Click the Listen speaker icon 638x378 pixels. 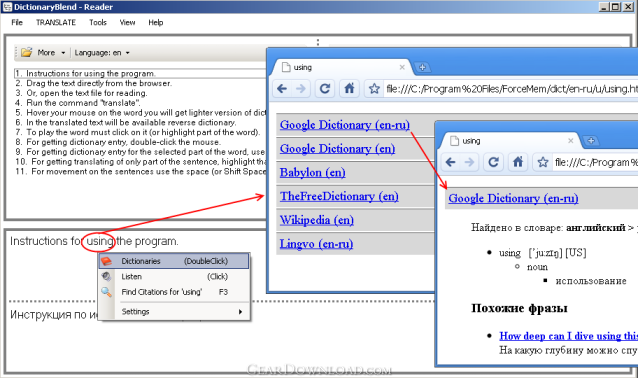tap(107, 276)
